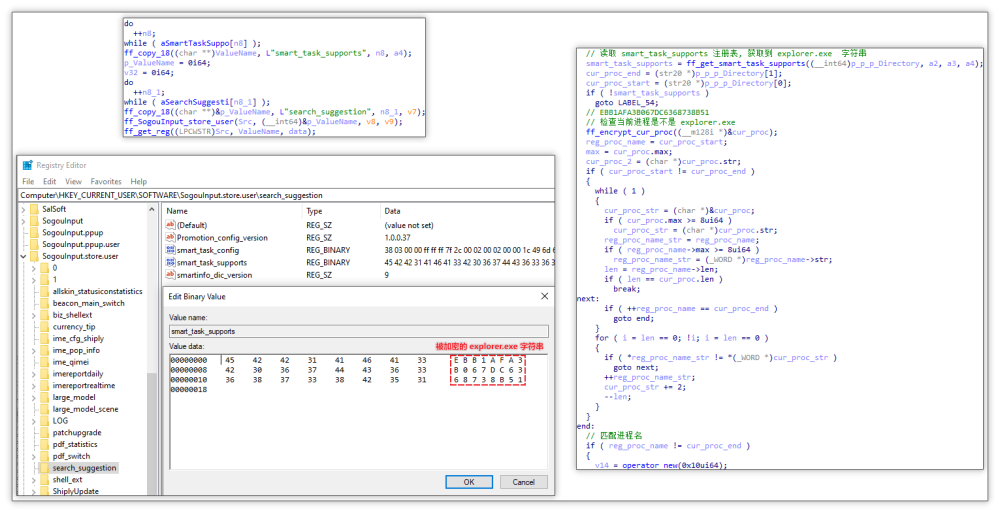
Task: Close the Edit Binary Value dialog
Action: pos(544,297)
